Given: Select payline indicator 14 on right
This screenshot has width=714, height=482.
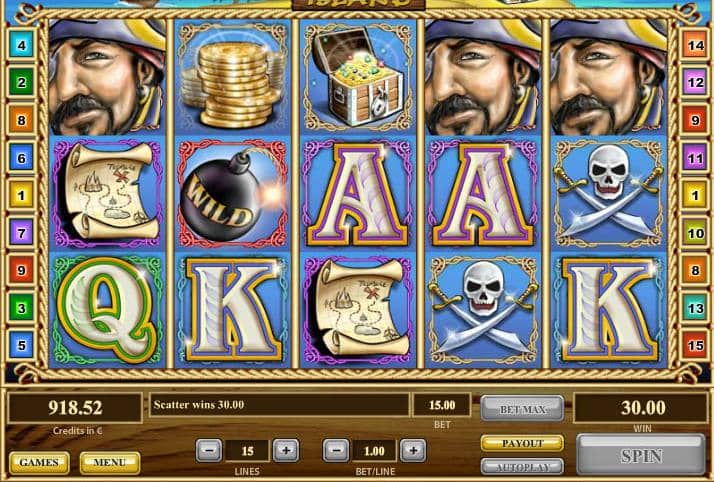Looking at the screenshot, I should 694,45.
